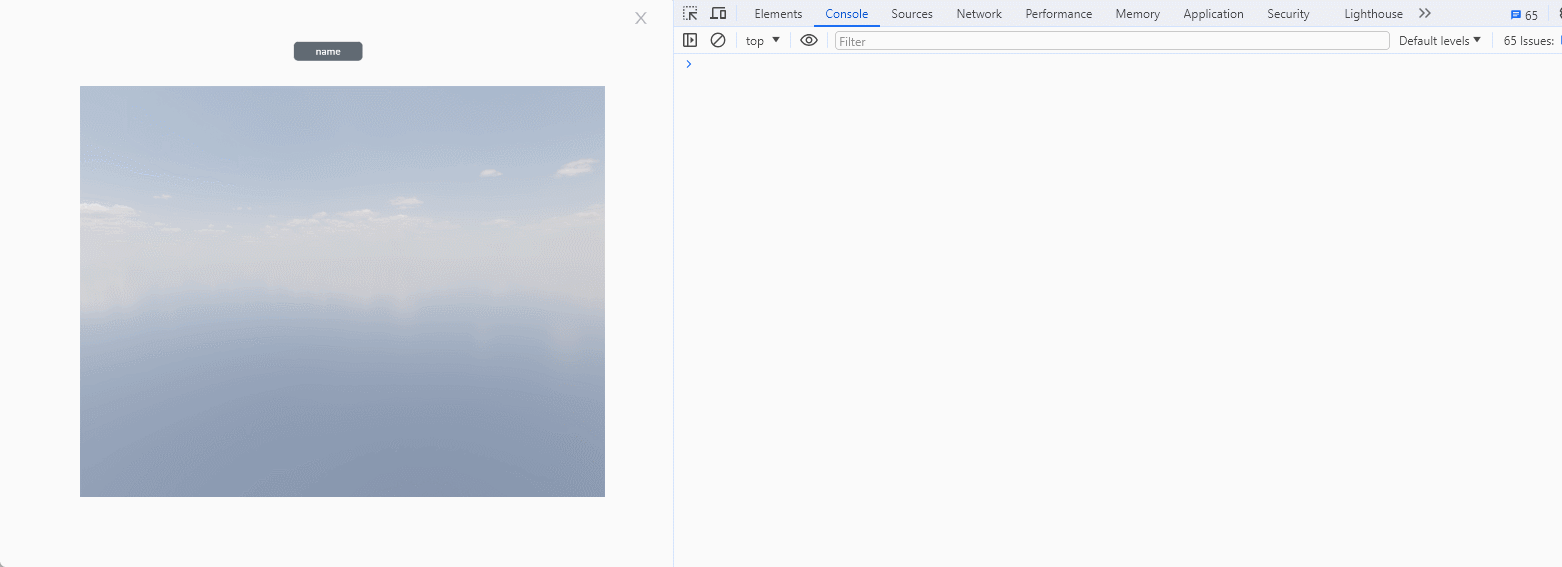Clear the console with the ban icon

[x=718, y=41]
